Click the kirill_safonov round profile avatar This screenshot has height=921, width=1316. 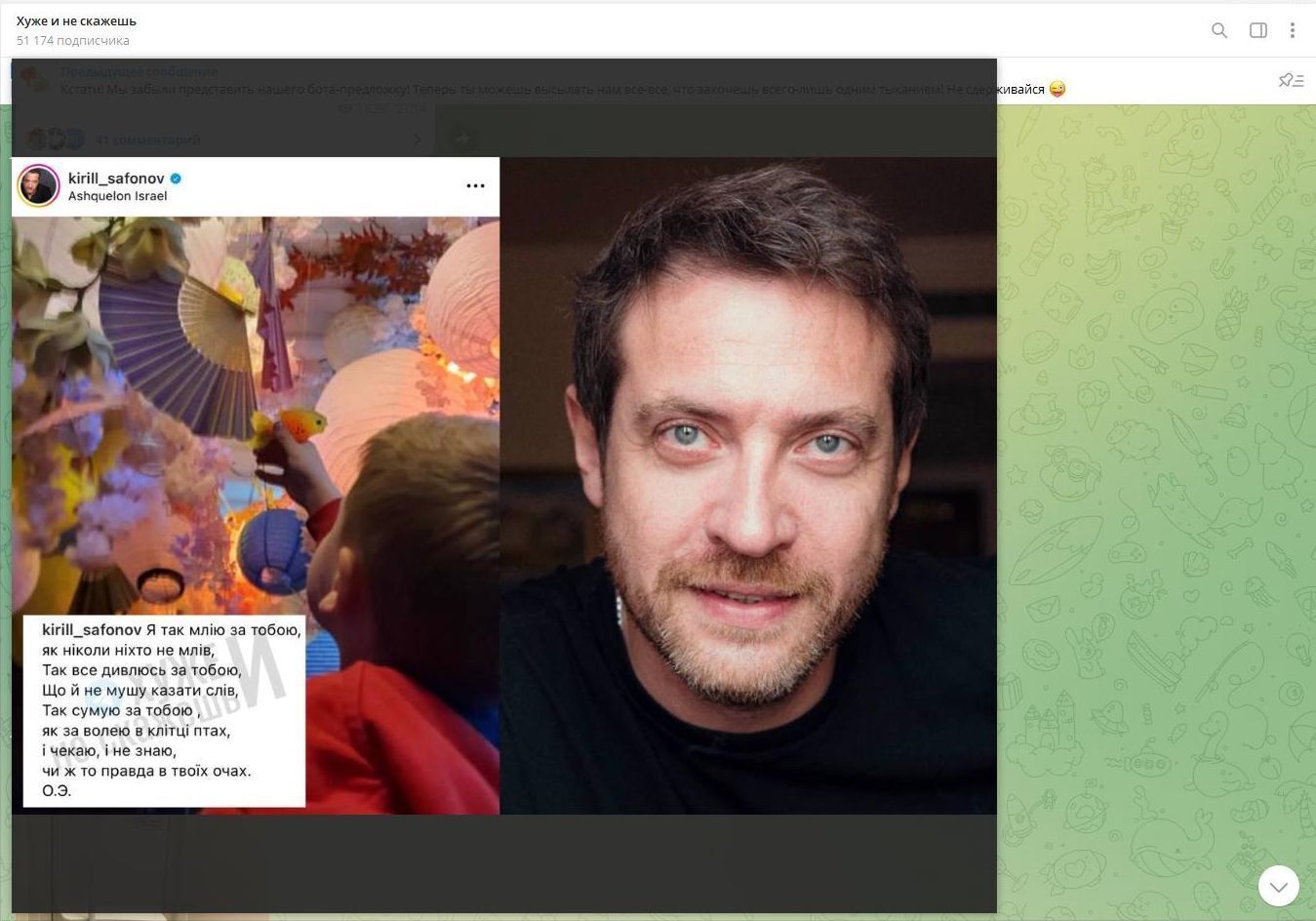coord(39,186)
